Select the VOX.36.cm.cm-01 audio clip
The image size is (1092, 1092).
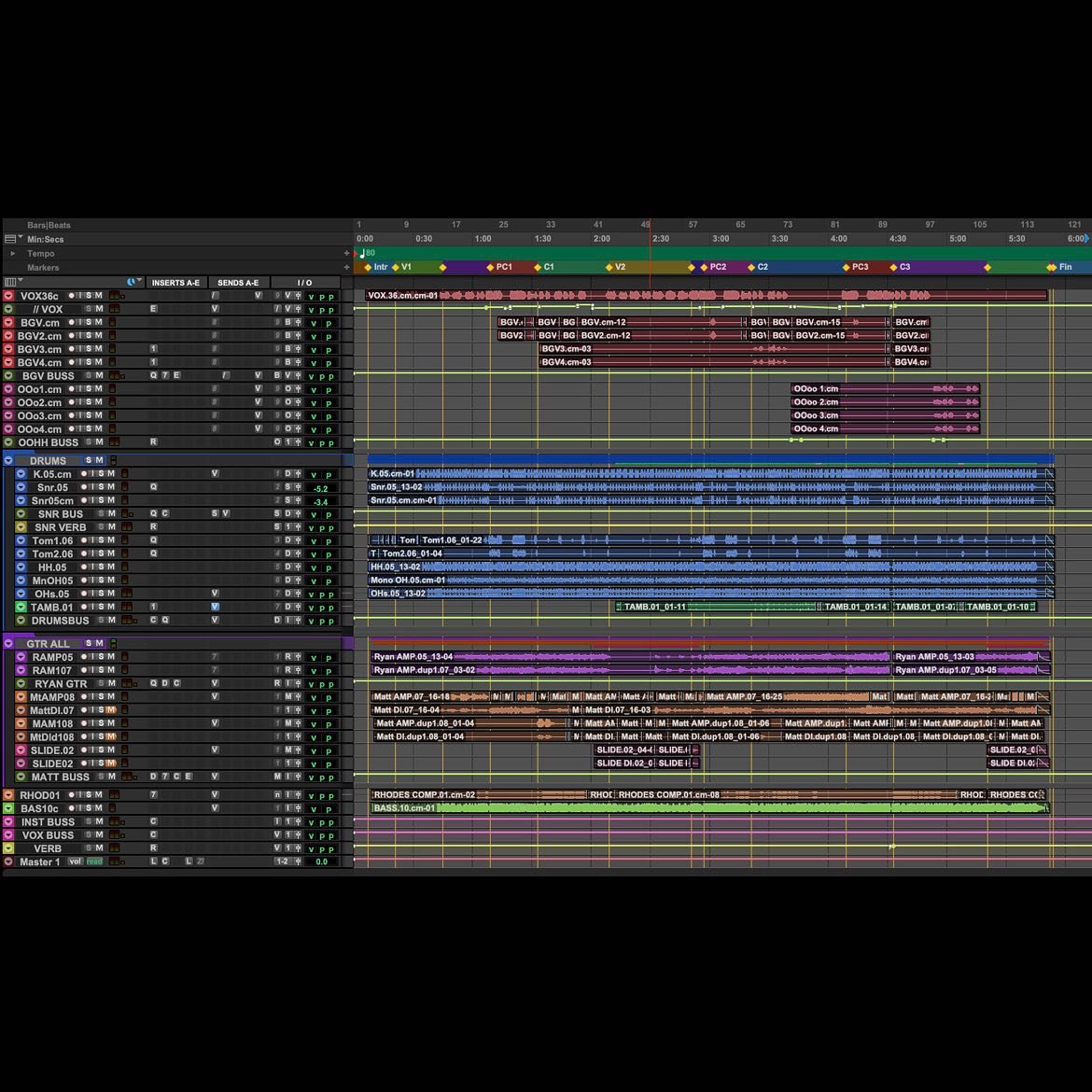pyautogui.click(x=707, y=295)
